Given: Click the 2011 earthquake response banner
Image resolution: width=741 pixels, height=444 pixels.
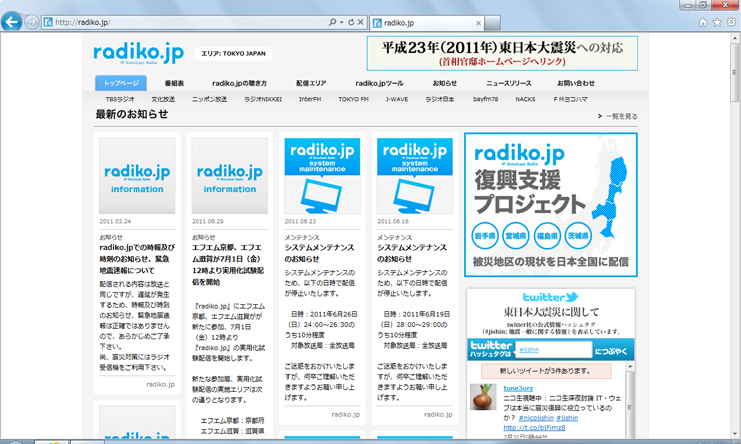Looking at the screenshot, I should click(502, 53).
